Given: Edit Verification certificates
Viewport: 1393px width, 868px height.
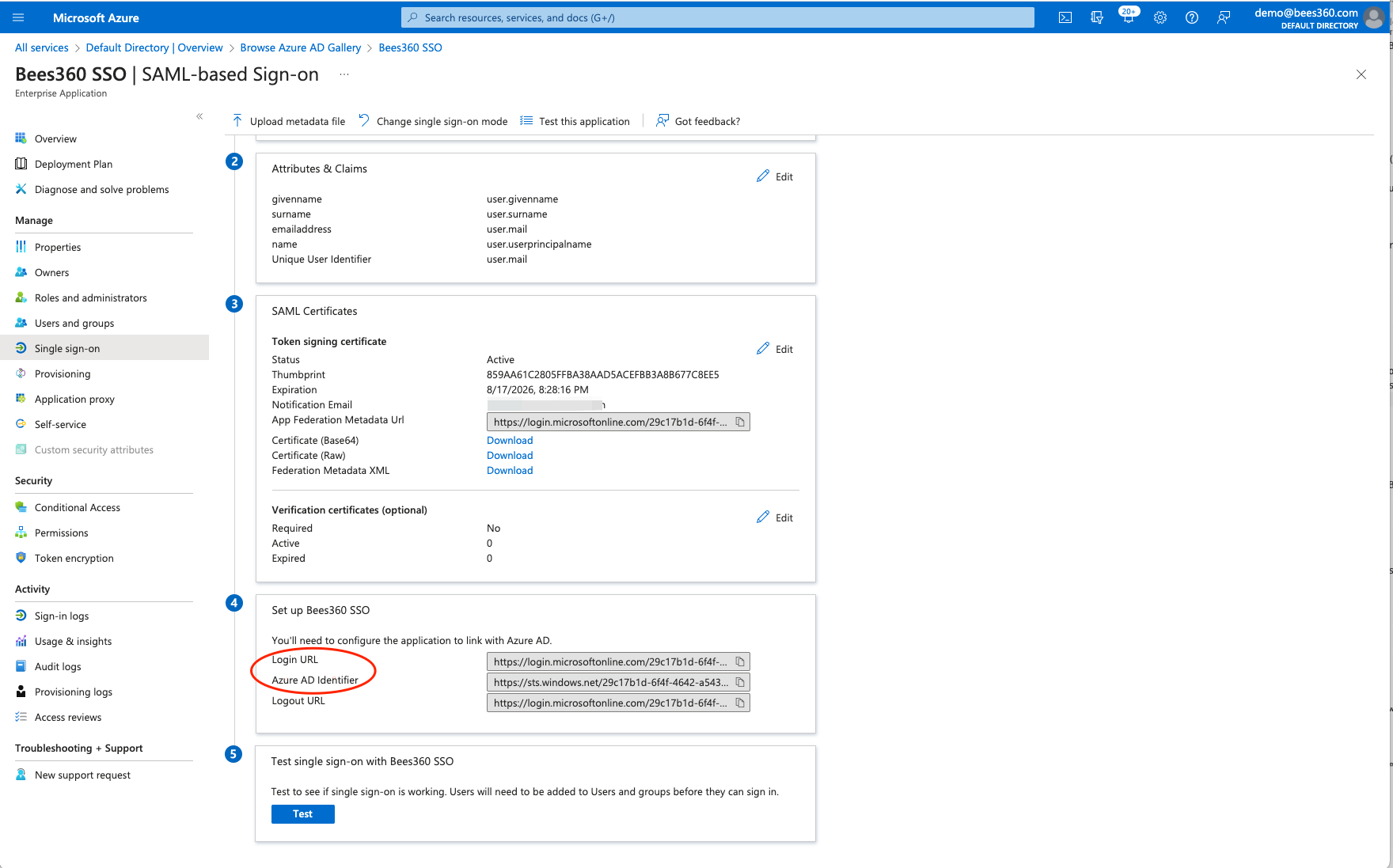Looking at the screenshot, I should [775, 517].
